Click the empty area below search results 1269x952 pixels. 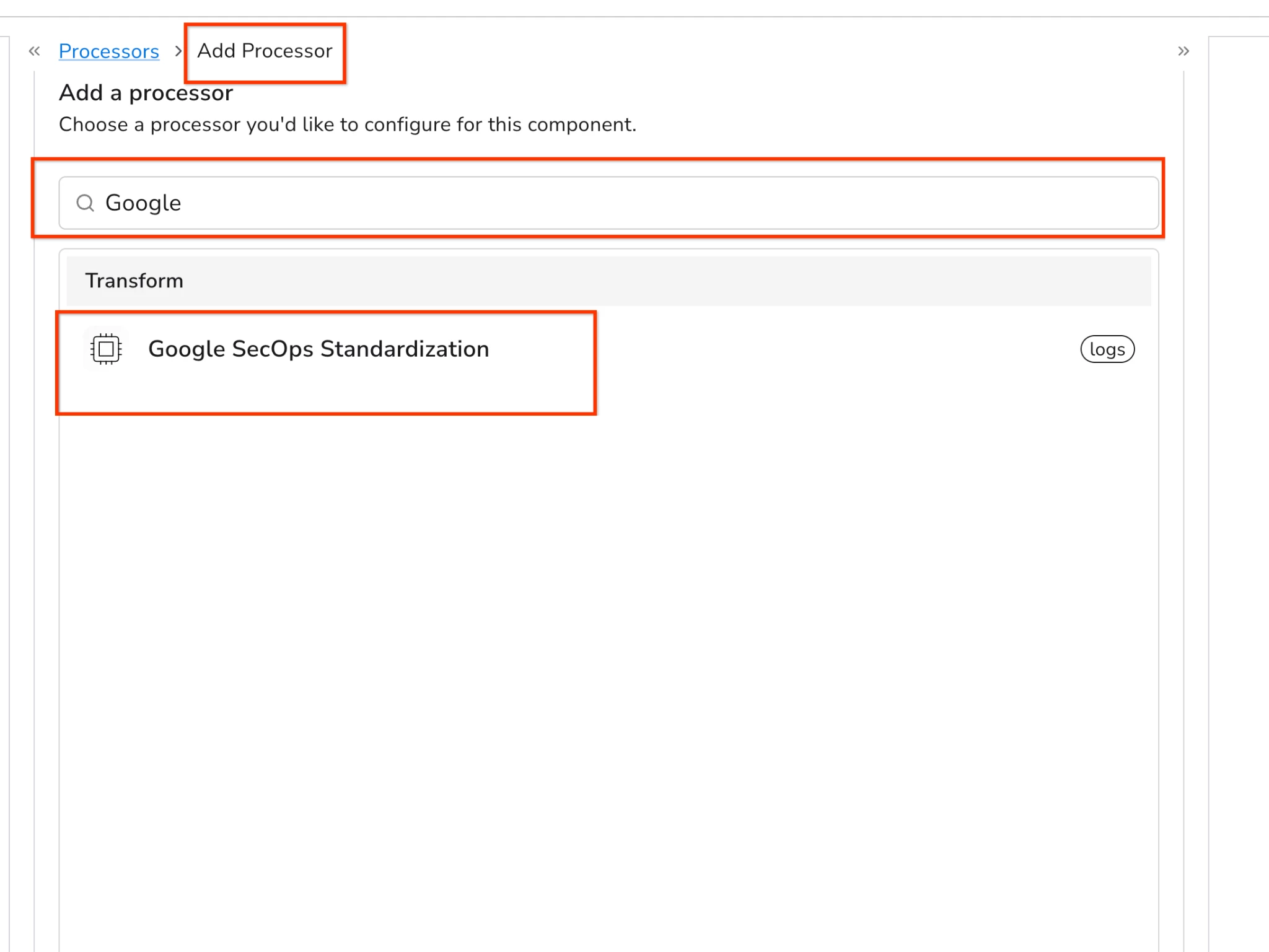pos(607,619)
